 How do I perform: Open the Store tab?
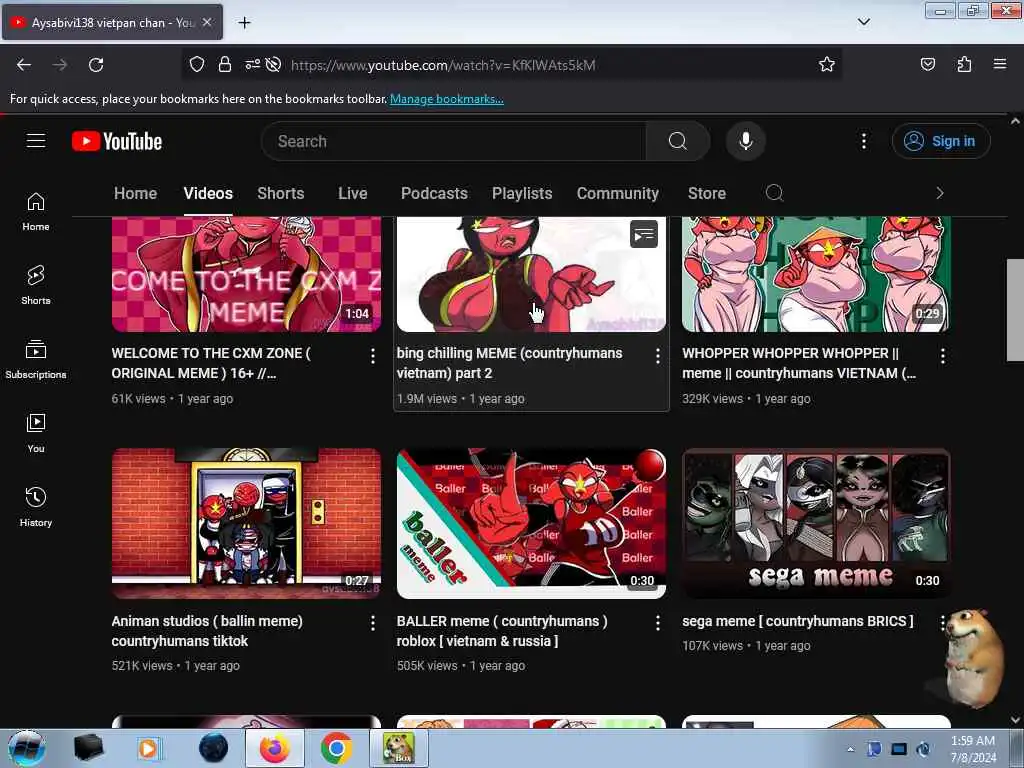[707, 193]
